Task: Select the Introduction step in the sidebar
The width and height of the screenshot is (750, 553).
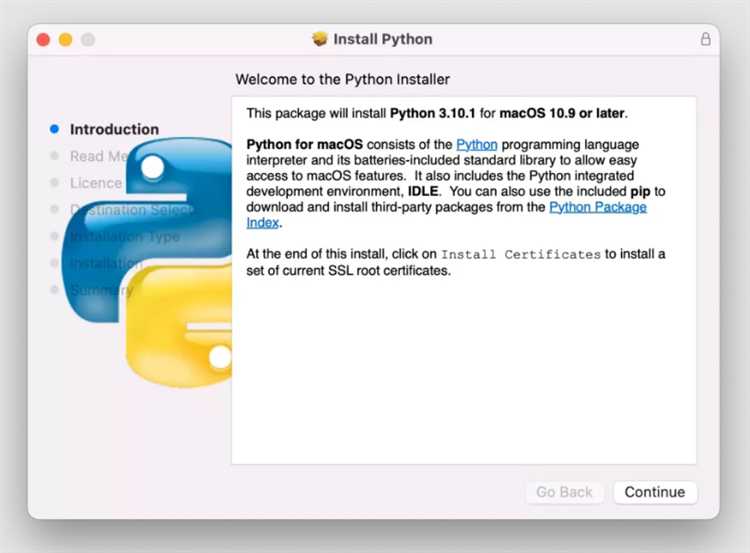Action: [114, 129]
